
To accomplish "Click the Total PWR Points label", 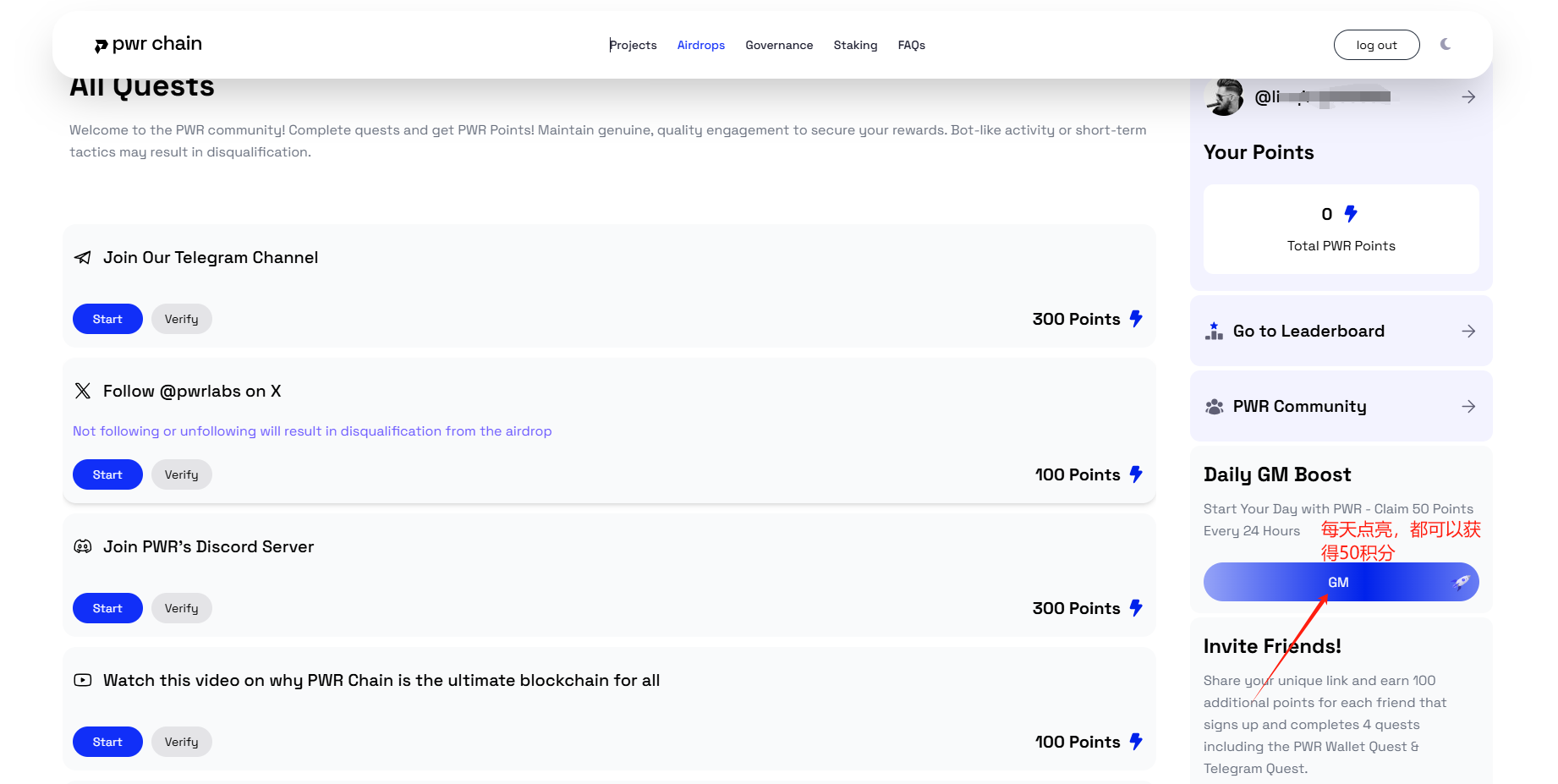I will click(x=1341, y=245).
